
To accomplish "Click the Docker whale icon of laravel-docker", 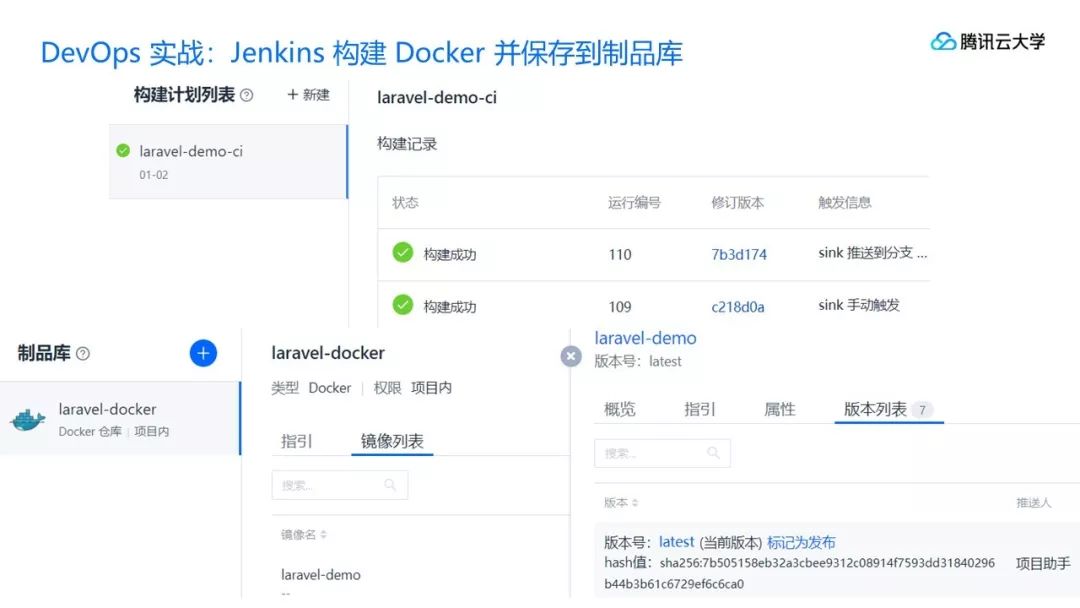I will coord(28,419).
